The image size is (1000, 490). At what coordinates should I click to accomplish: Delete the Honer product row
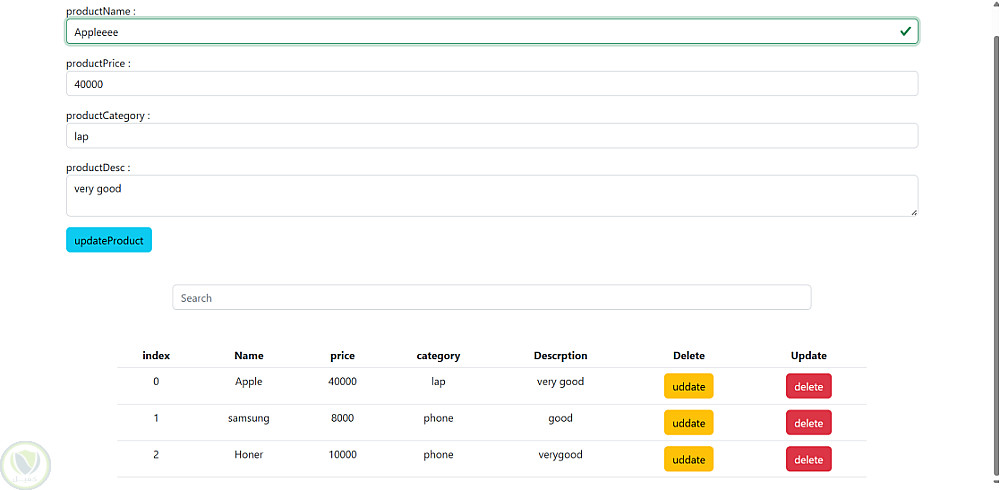point(809,459)
